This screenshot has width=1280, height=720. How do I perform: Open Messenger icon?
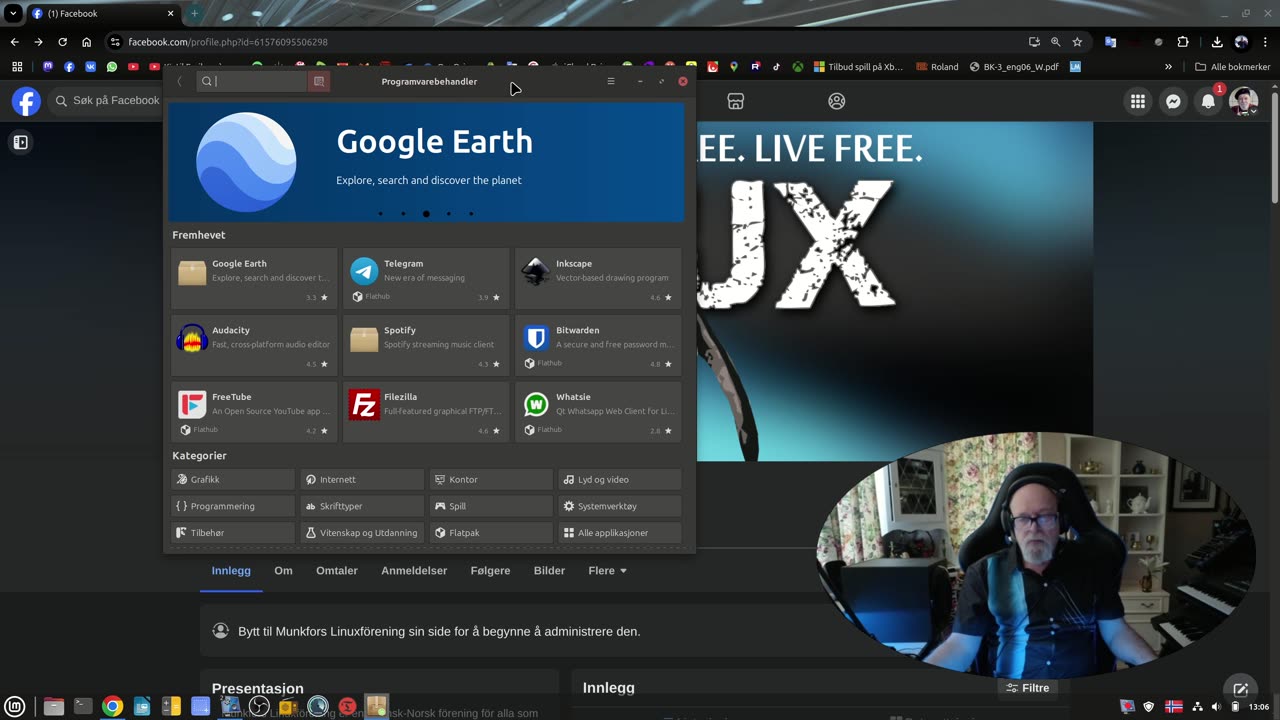tap(1173, 101)
